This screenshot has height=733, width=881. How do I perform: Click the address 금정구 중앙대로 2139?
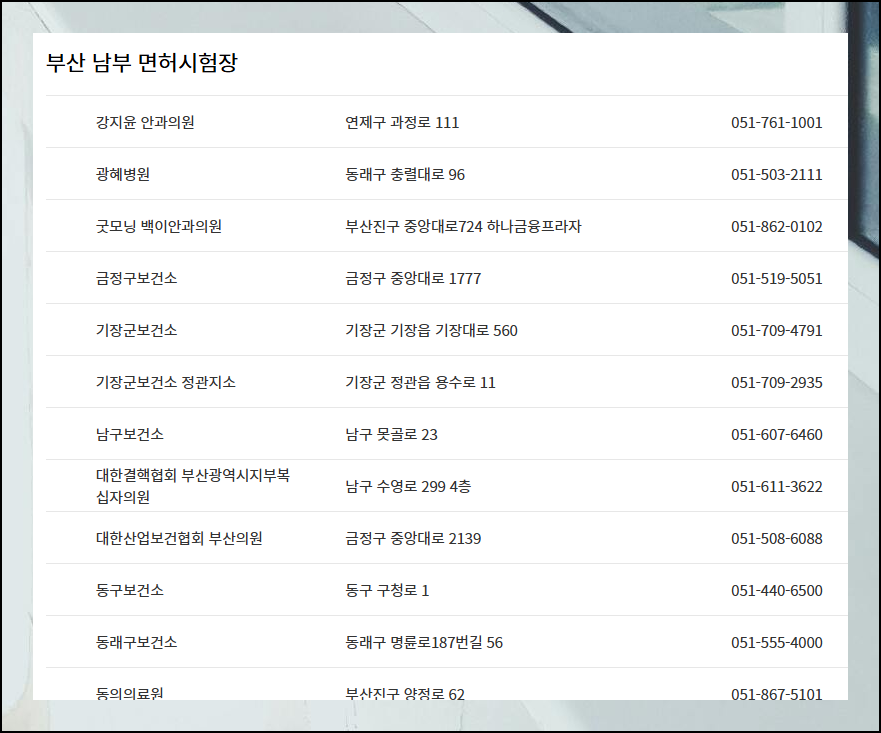(x=413, y=539)
